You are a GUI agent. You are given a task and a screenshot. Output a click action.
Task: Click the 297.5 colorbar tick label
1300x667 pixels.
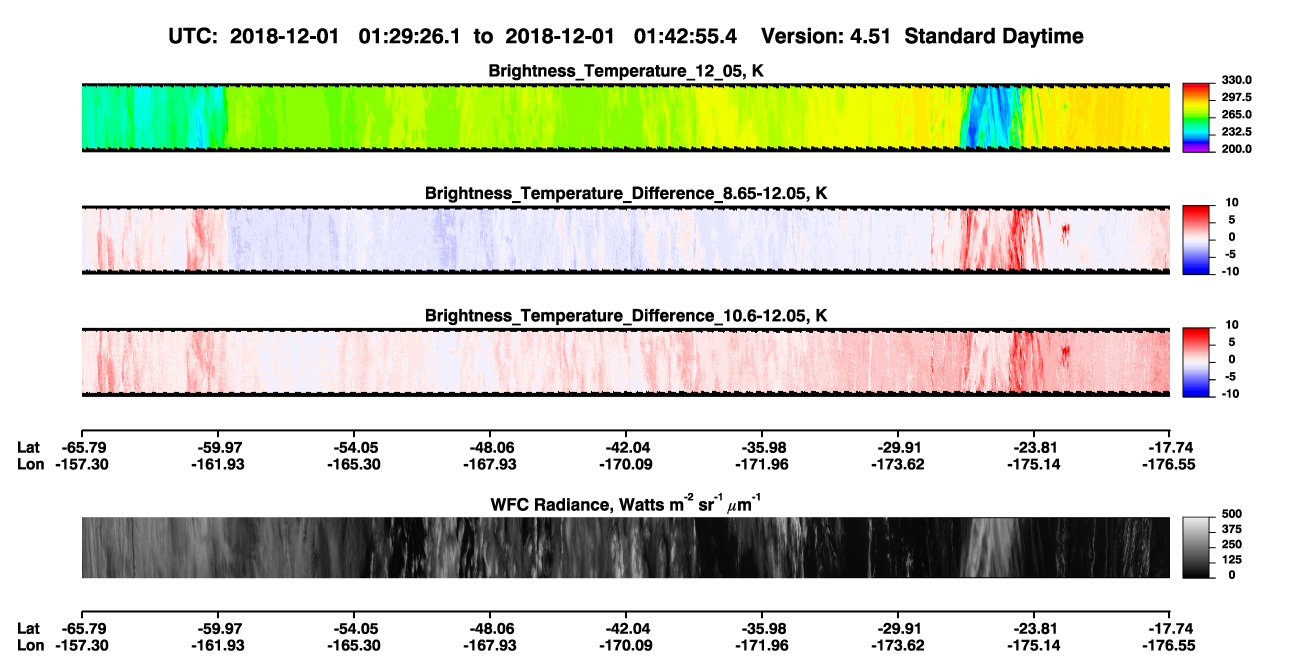[1235, 97]
